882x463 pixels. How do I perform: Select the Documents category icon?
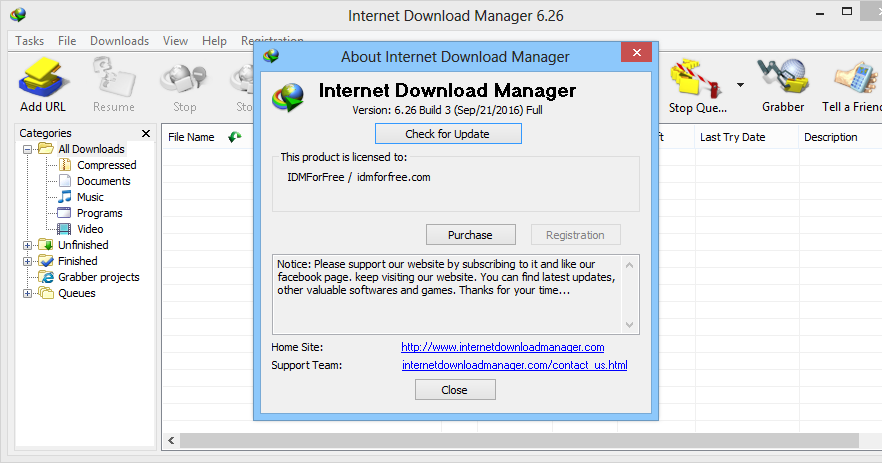[65, 181]
